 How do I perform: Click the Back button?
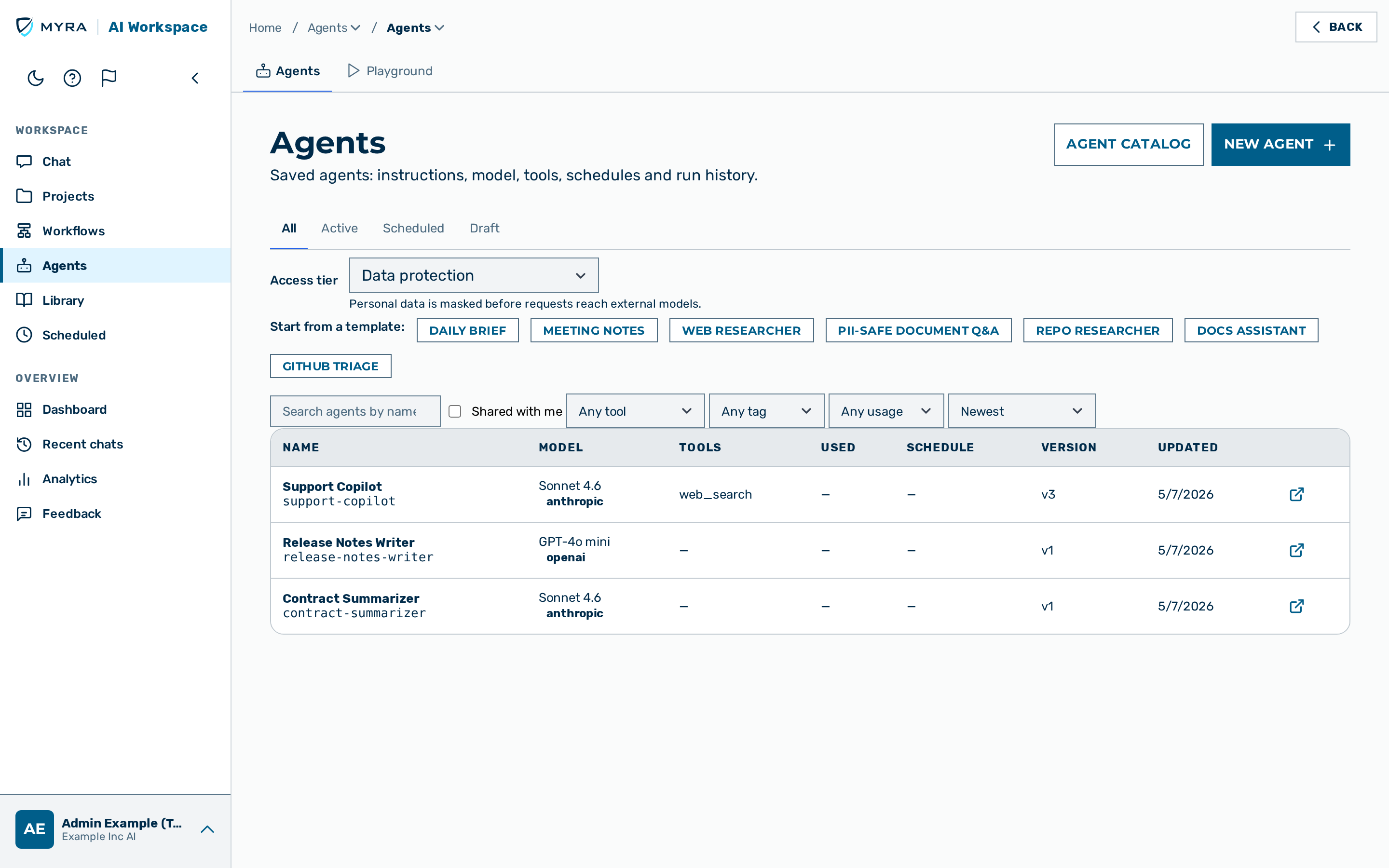click(1335, 27)
